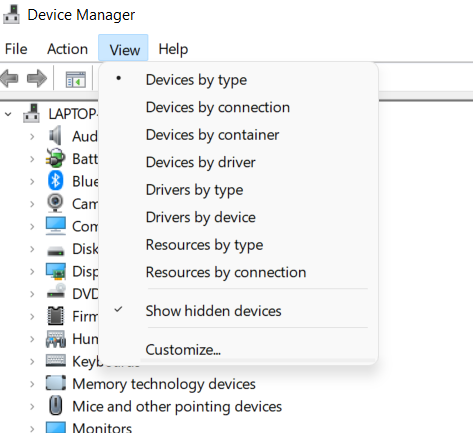Expand the Audio category chevron
The image size is (473, 433).
tap(32, 136)
